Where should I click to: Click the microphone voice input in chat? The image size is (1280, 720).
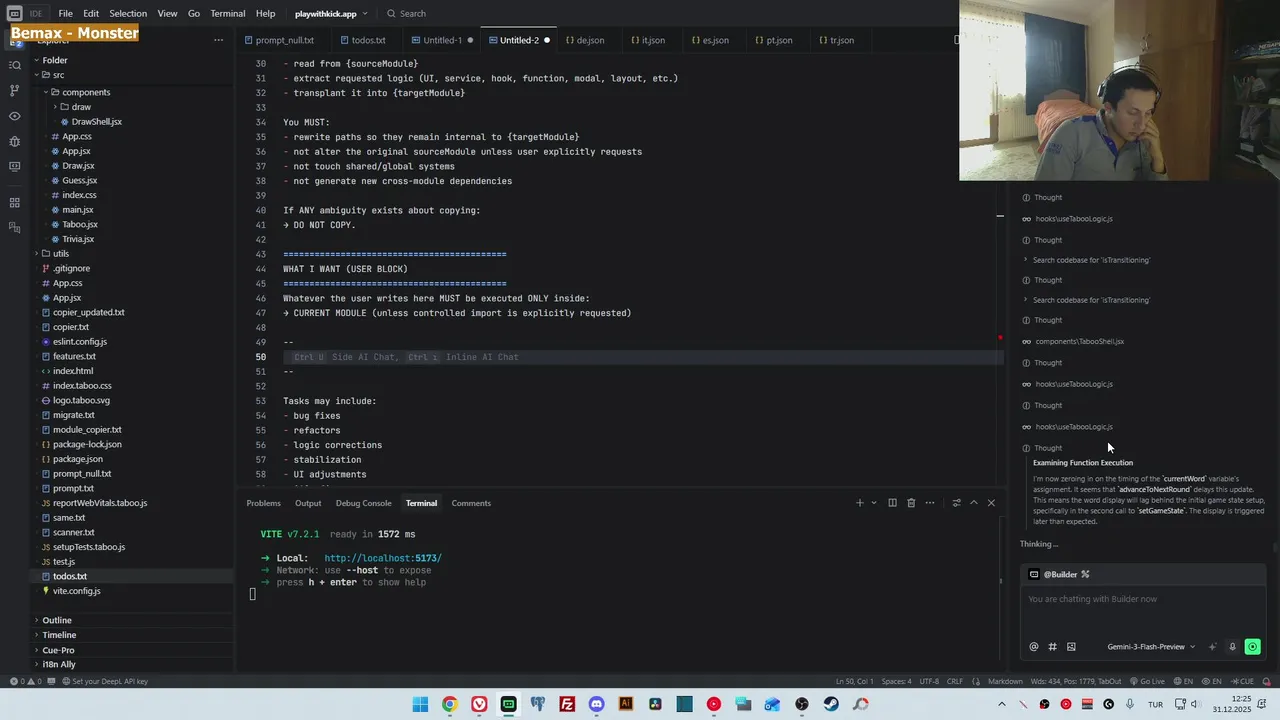tap(1232, 647)
